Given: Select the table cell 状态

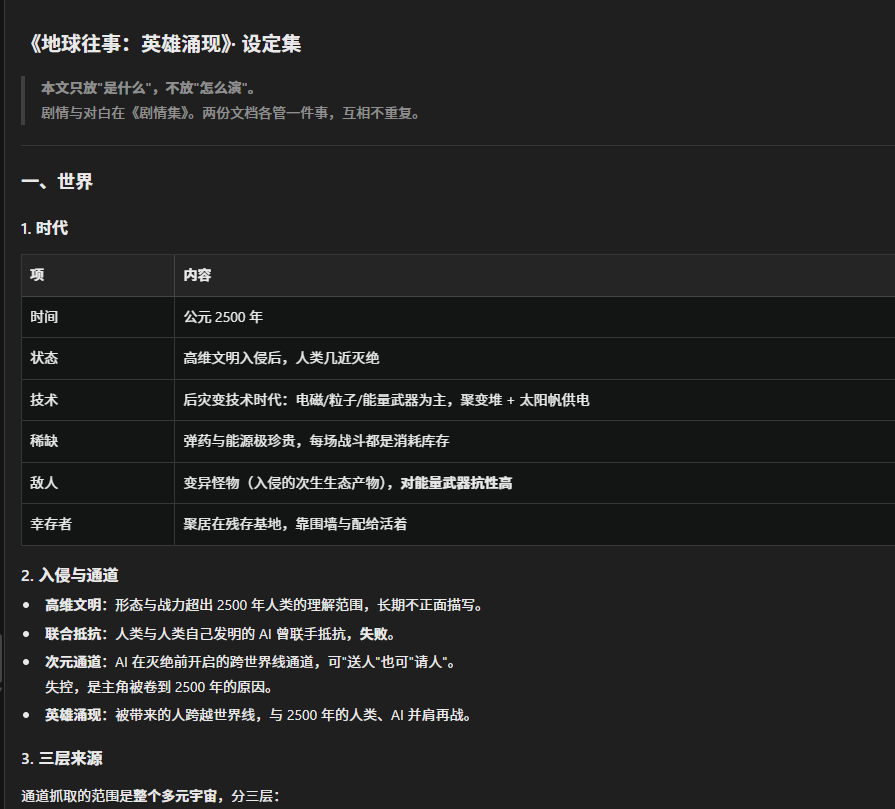Looking at the screenshot, I should [98, 358].
